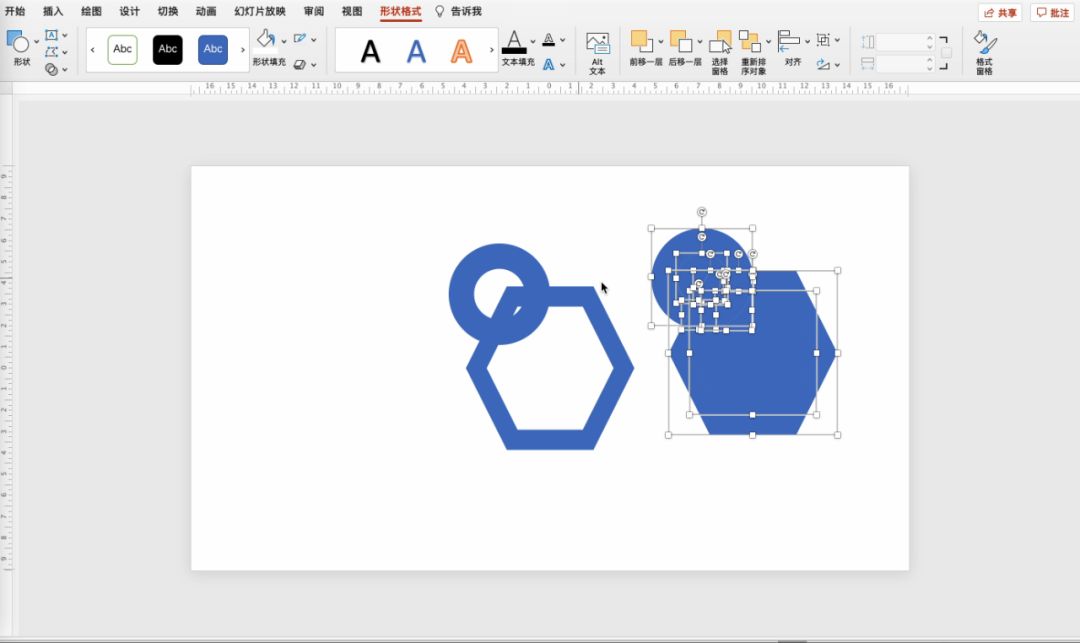Click the 形状格式 tab

(x=400, y=11)
